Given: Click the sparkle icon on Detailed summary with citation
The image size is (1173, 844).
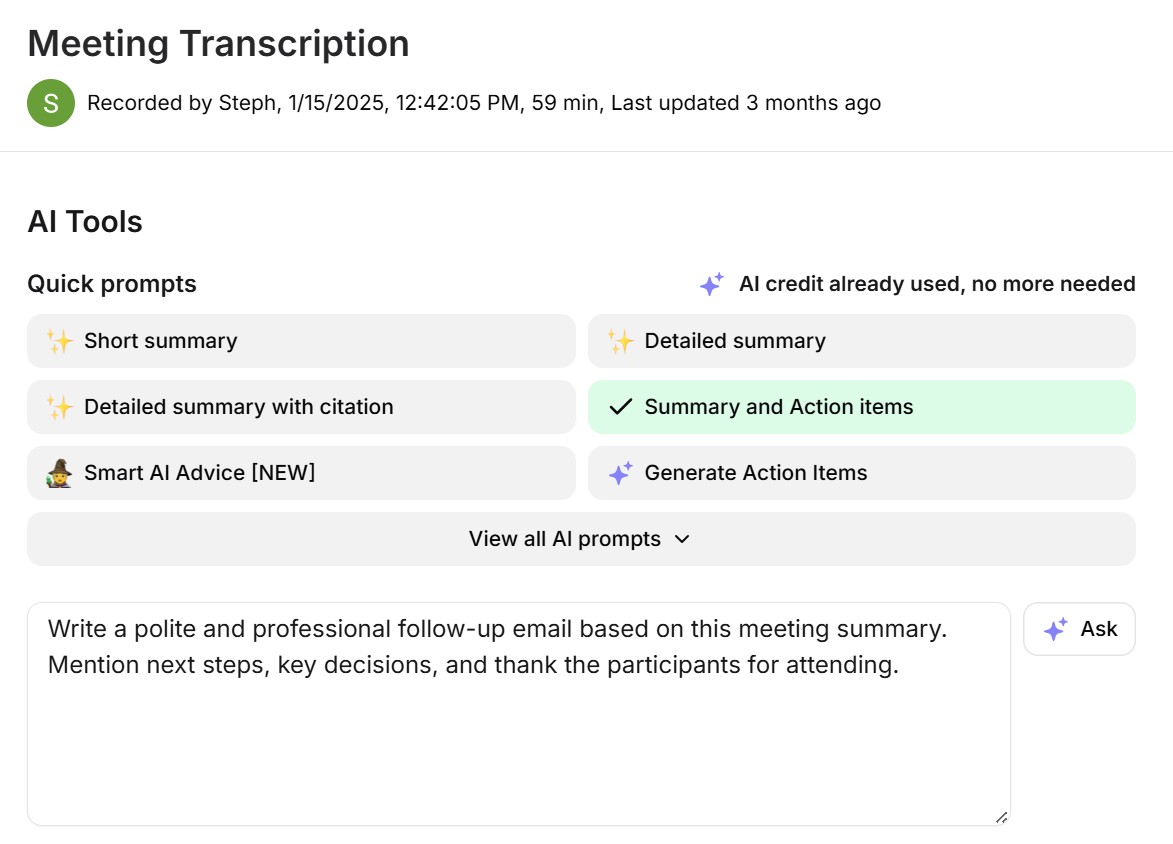Looking at the screenshot, I should (x=61, y=407).
